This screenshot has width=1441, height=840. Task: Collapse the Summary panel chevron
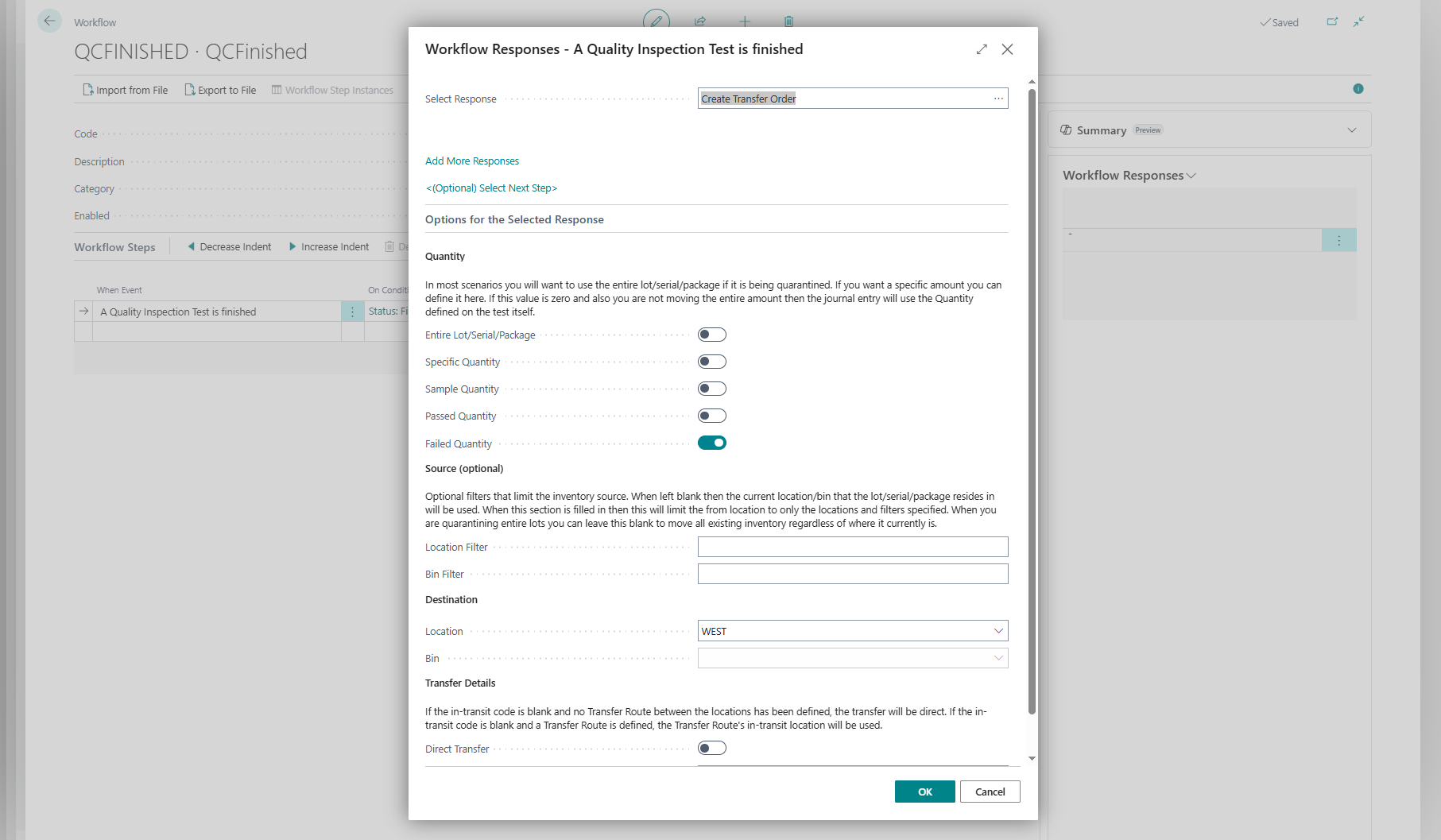click(1351, 130)
